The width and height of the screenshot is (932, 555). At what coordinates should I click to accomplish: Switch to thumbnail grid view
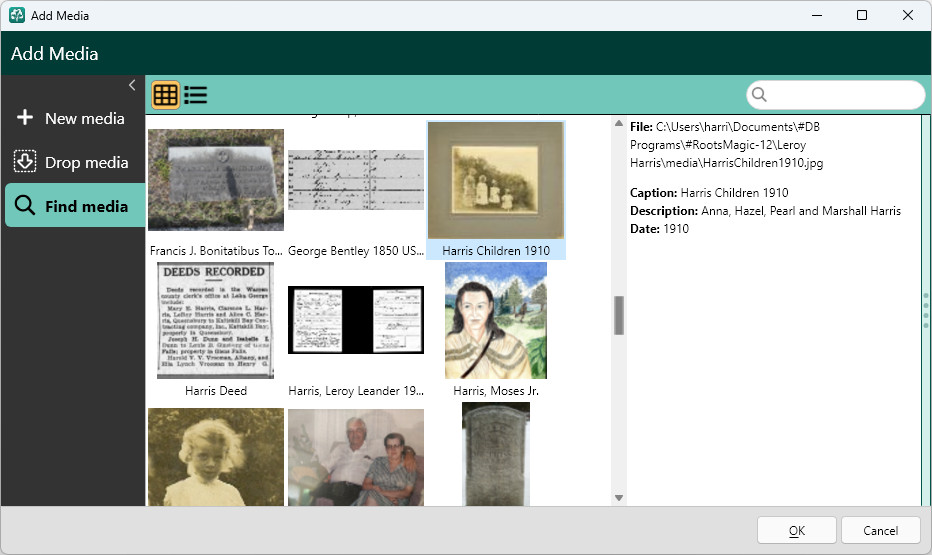[165, 95]
